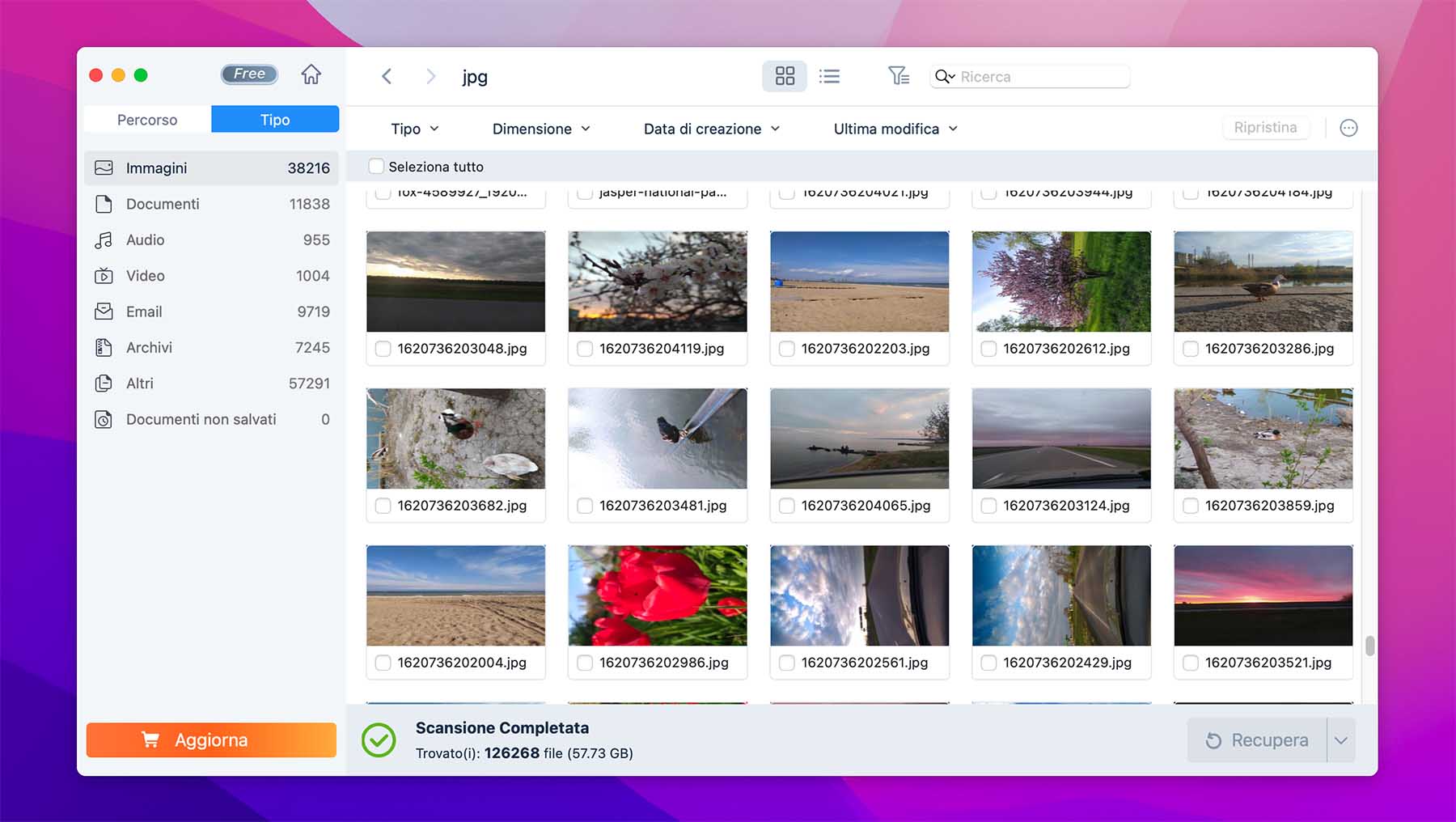
Task: Select the Archivi category
Action: coord(212,348)
